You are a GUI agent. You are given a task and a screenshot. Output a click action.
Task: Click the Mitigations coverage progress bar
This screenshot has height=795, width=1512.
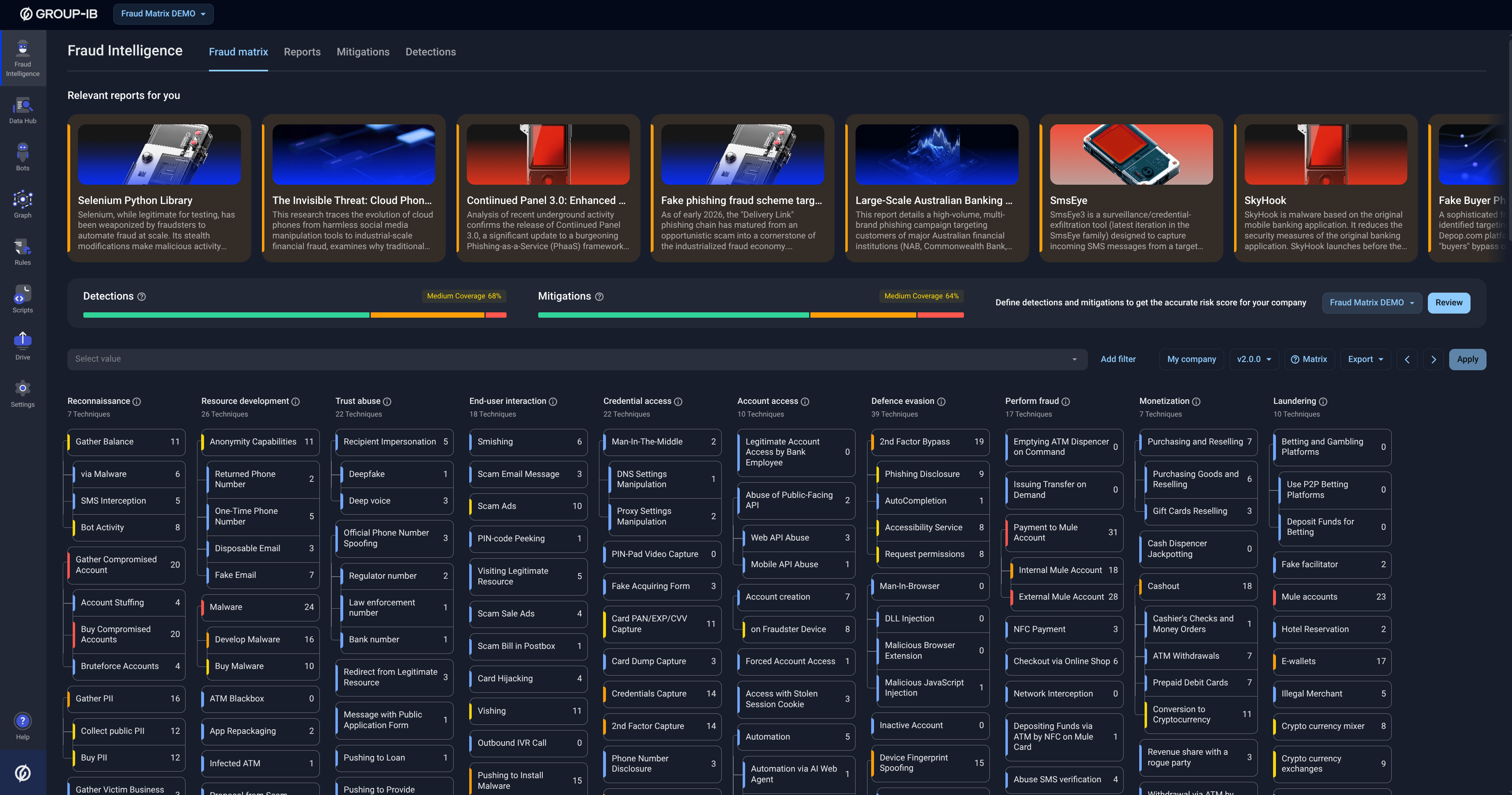click(x=750, y=315)
